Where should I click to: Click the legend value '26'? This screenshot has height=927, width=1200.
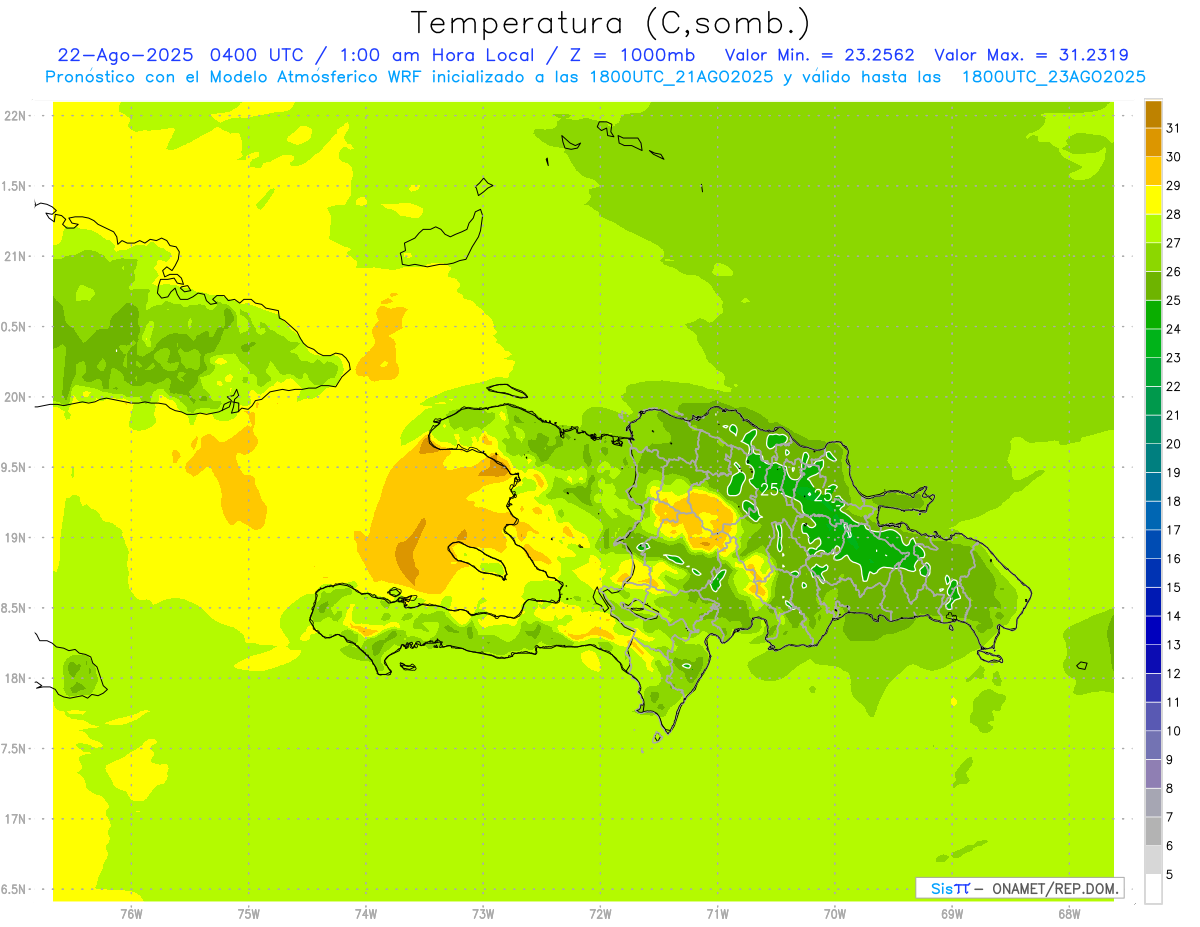coord(1174,271)
